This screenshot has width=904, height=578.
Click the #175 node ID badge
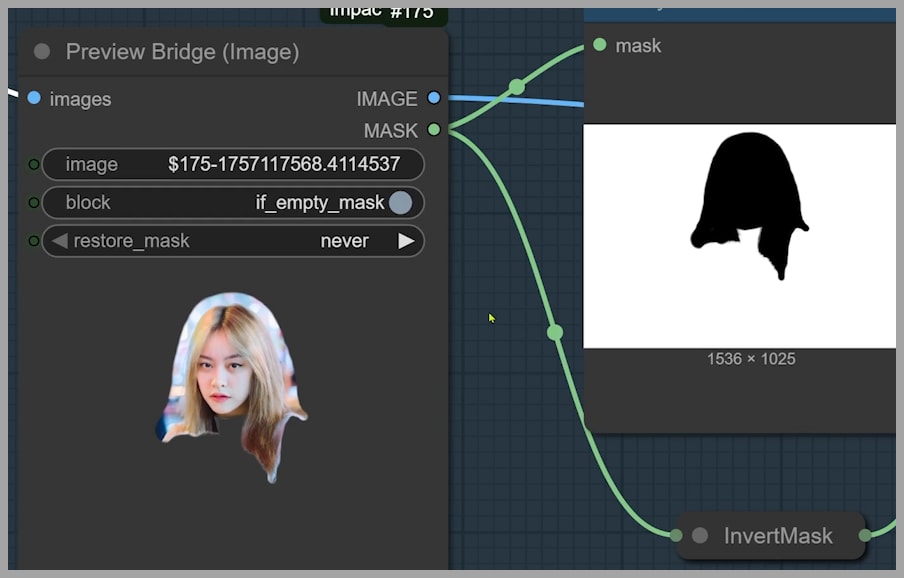[412, 12]
